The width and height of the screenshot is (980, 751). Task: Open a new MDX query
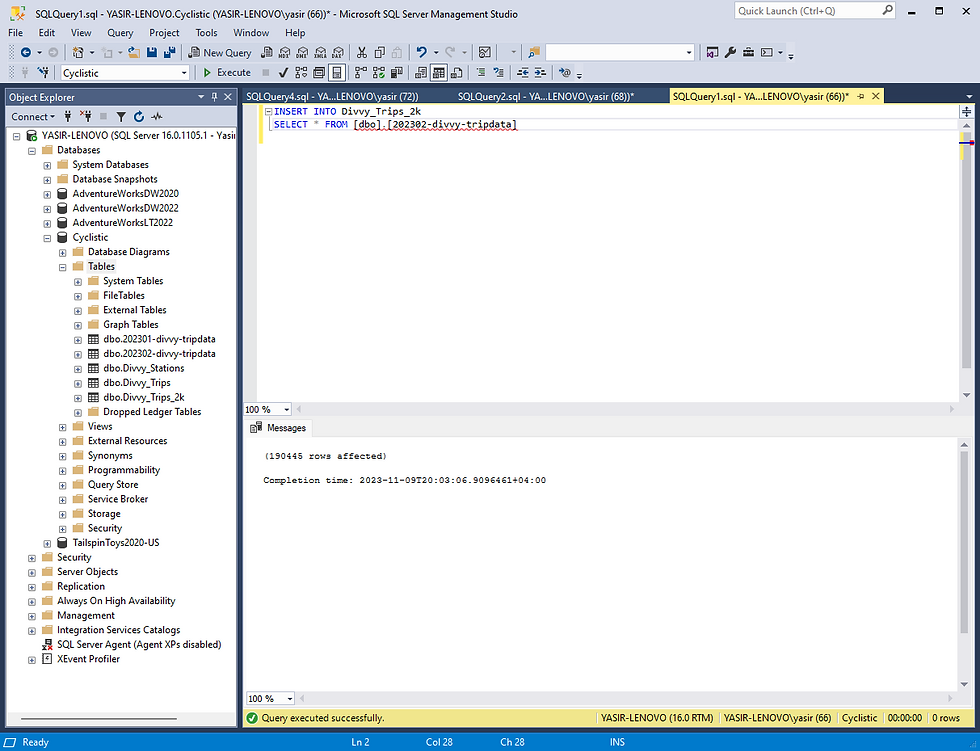click(x=284, y=52)
